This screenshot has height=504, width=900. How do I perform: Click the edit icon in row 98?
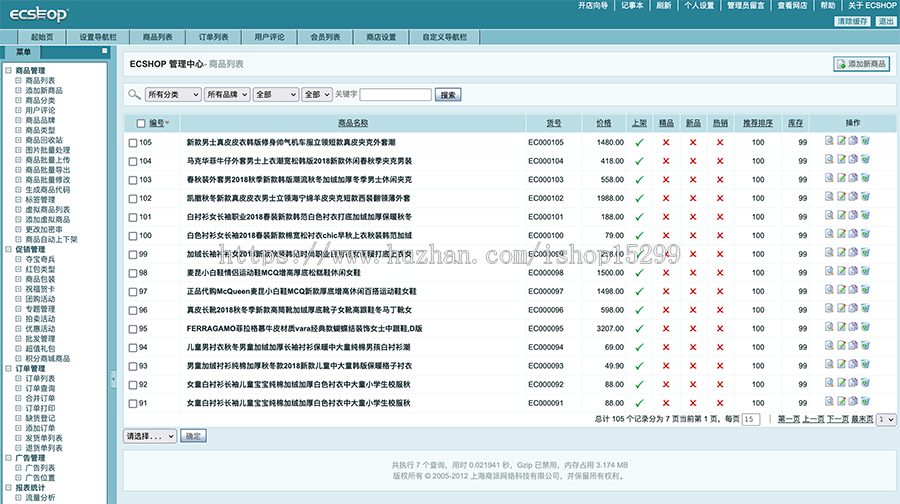[841, 271]
